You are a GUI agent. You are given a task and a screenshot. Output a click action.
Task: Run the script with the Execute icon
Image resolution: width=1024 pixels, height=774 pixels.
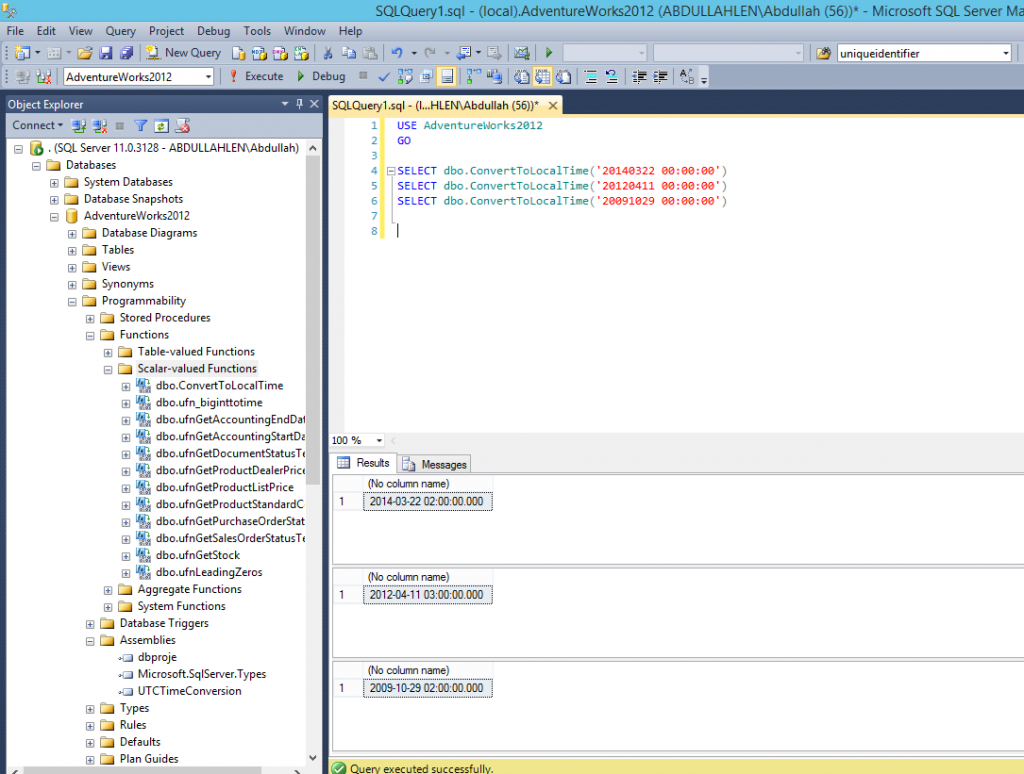pos(258,76)
